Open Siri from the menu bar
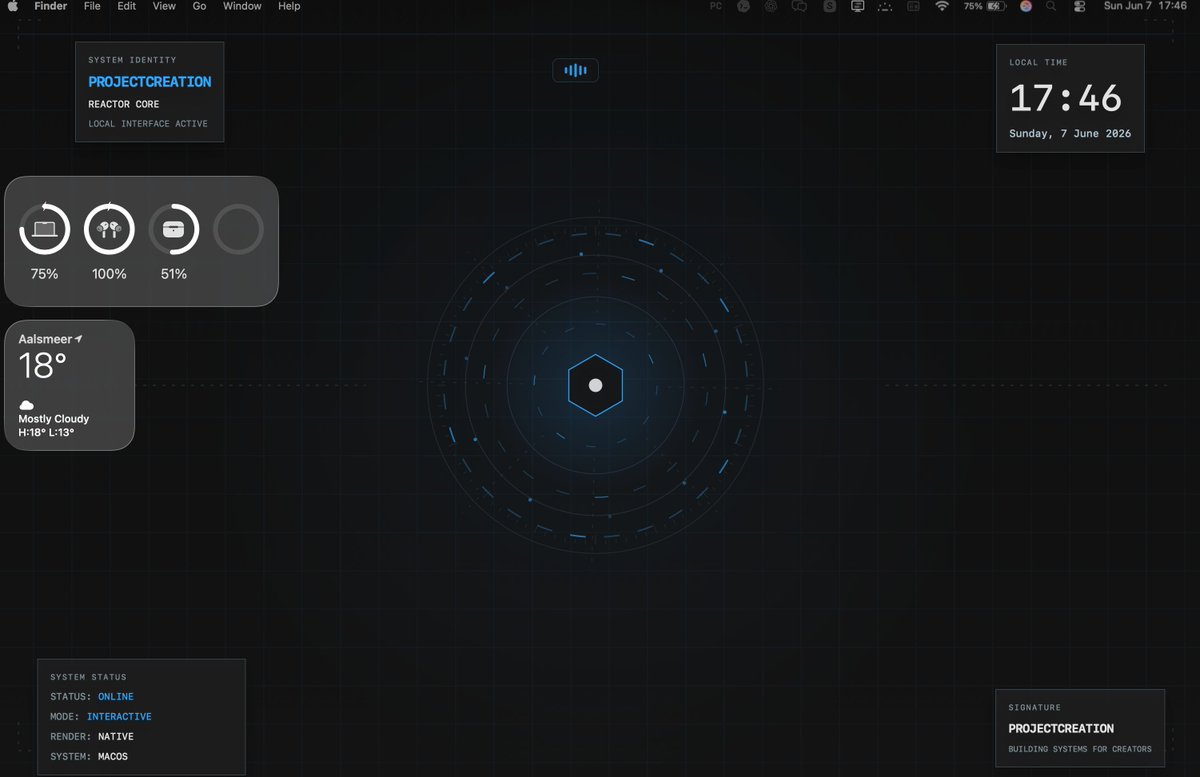The image size is (1200, 777). (x=1025, y=6)
